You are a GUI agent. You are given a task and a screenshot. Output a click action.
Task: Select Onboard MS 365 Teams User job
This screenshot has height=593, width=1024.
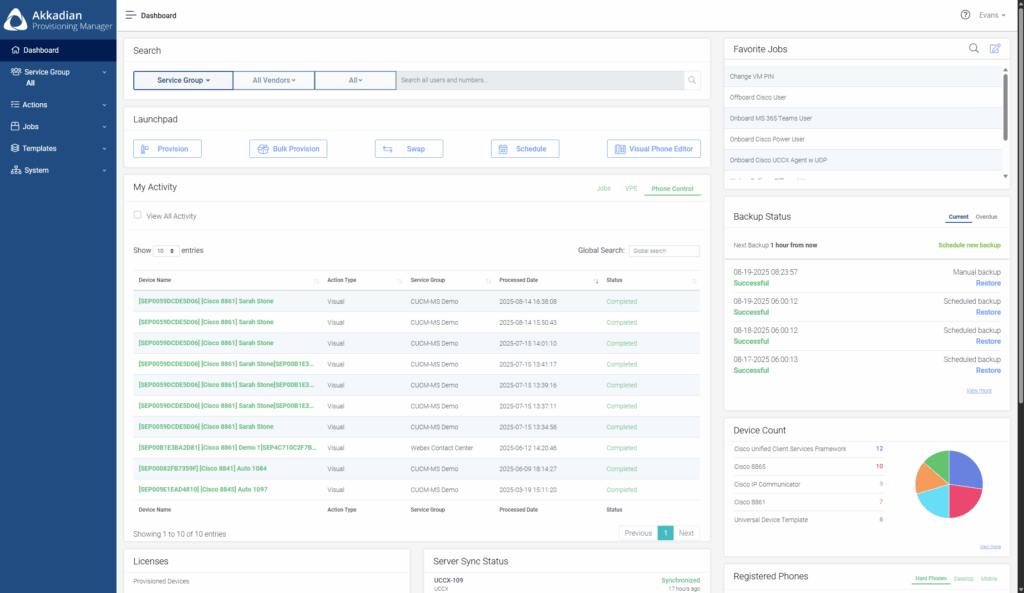point(863,118)
